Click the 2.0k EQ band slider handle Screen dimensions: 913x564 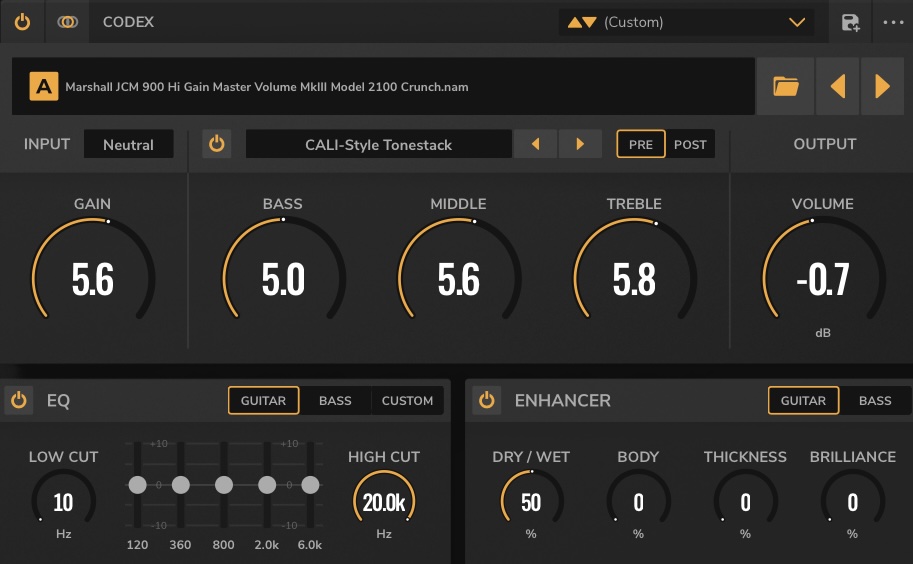pos(267,484)
